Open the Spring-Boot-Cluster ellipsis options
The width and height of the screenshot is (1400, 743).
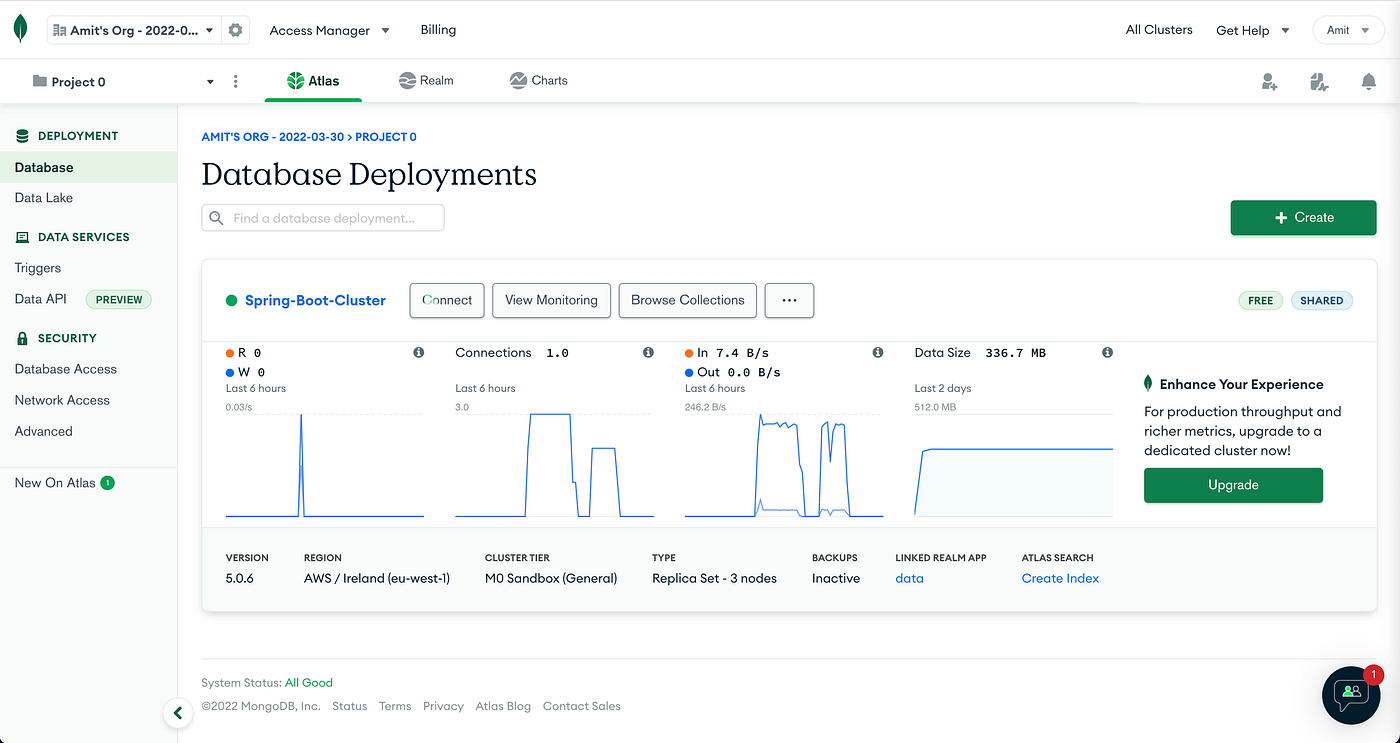tap(789, 300)
